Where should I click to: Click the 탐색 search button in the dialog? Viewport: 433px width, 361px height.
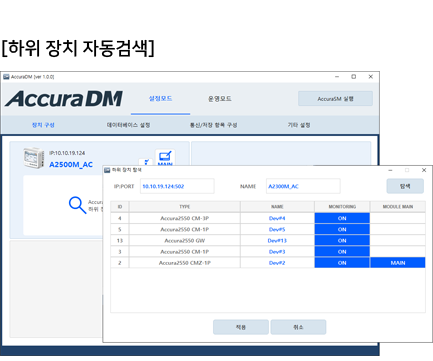[405, 186]
